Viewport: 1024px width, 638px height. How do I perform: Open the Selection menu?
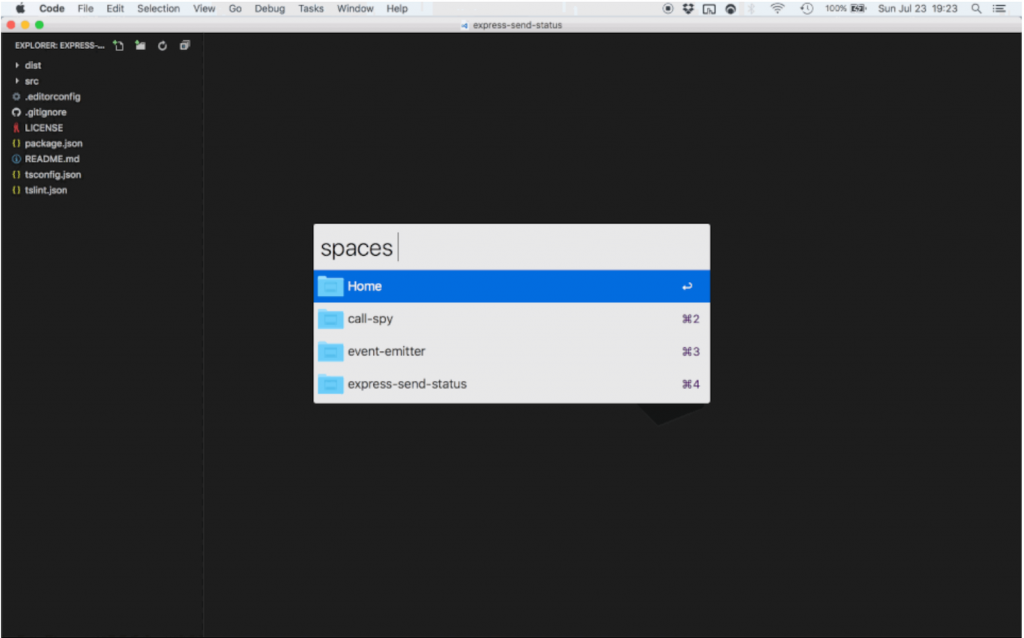point(158,8)
